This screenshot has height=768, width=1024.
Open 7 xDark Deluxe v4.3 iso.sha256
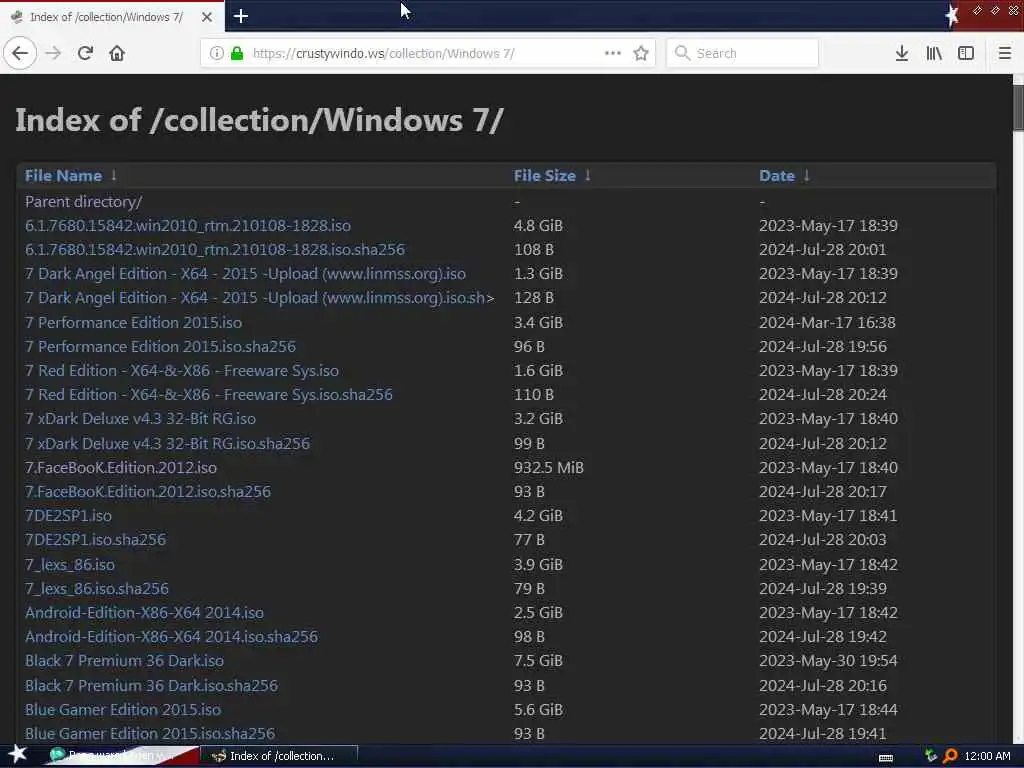click(x=168, y=443)
